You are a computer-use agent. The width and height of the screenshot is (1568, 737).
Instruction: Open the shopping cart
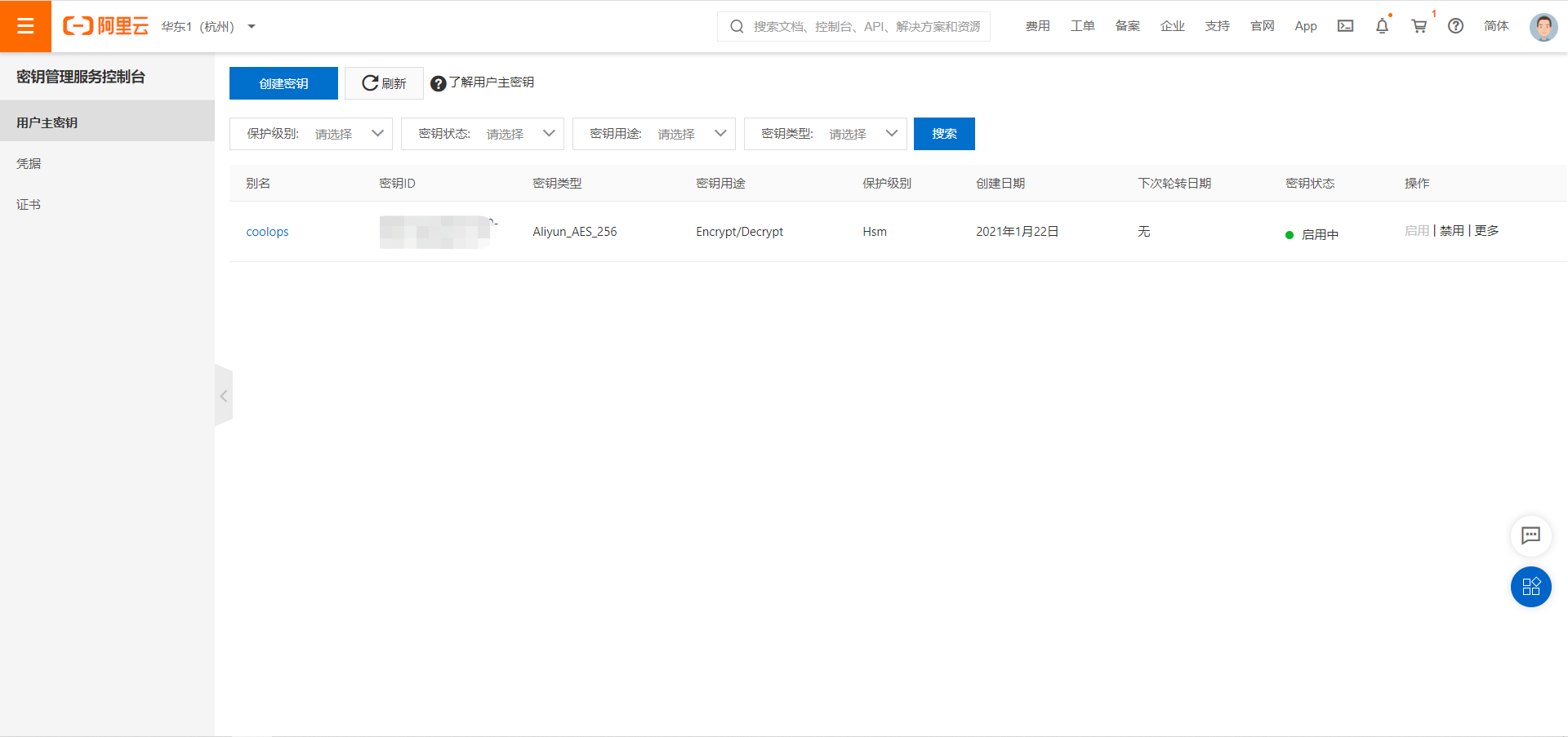click(1419, 26)
